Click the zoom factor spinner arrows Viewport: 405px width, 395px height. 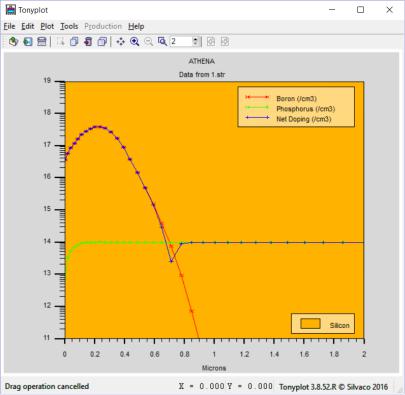[x=196, y=42]
